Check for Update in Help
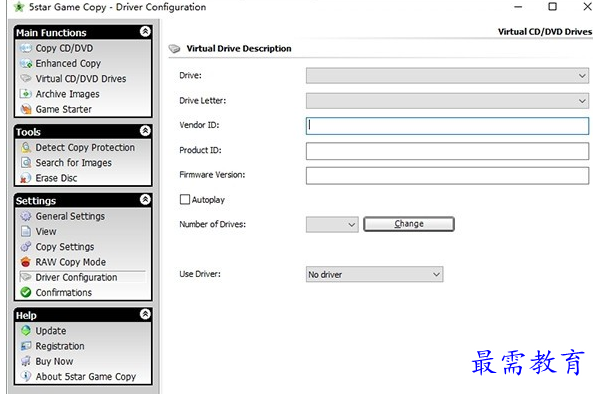This screenshot has height=394, width=593. pyautogui.click(x=51, y=330)
